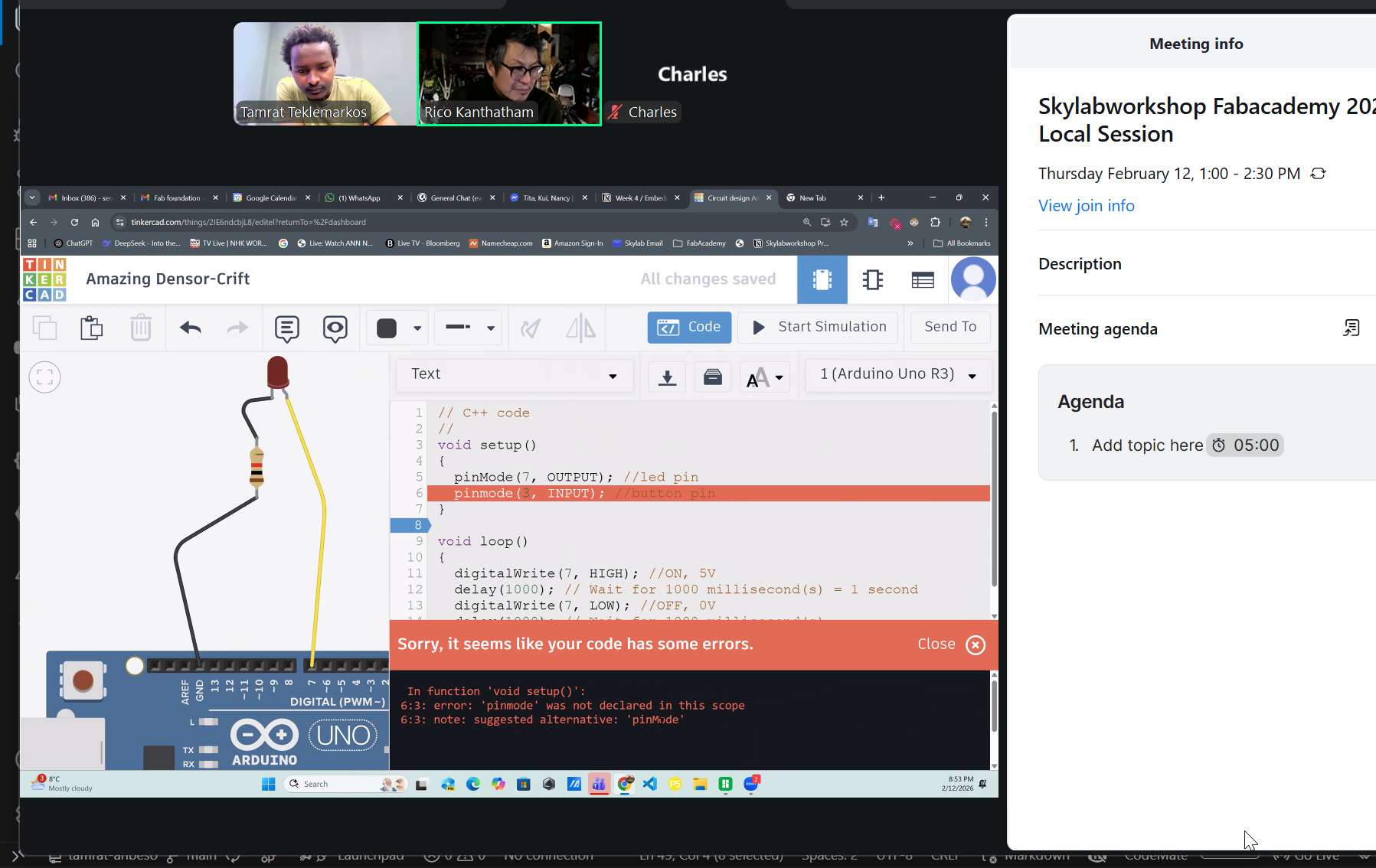Select Tamrat Teklemarkos's video thumbnail
This screenshot has width=1376, height=868.
(325, 73)
